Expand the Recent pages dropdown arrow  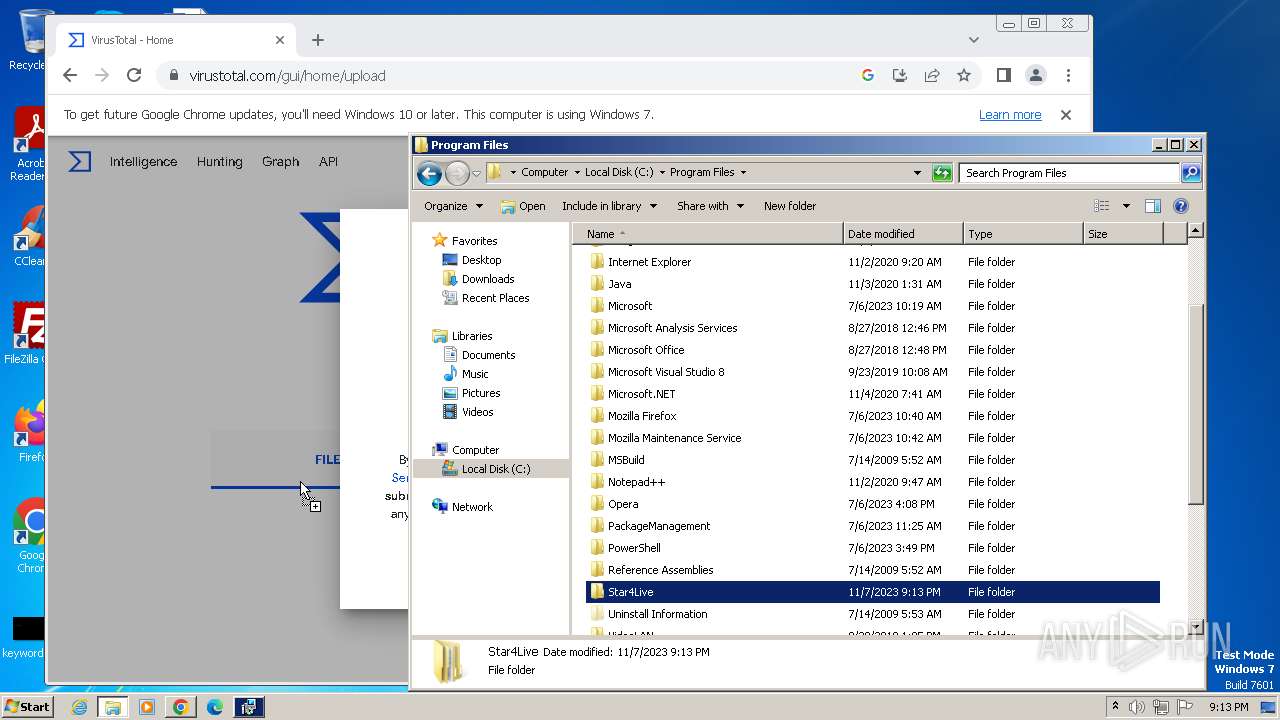[476, 173]
